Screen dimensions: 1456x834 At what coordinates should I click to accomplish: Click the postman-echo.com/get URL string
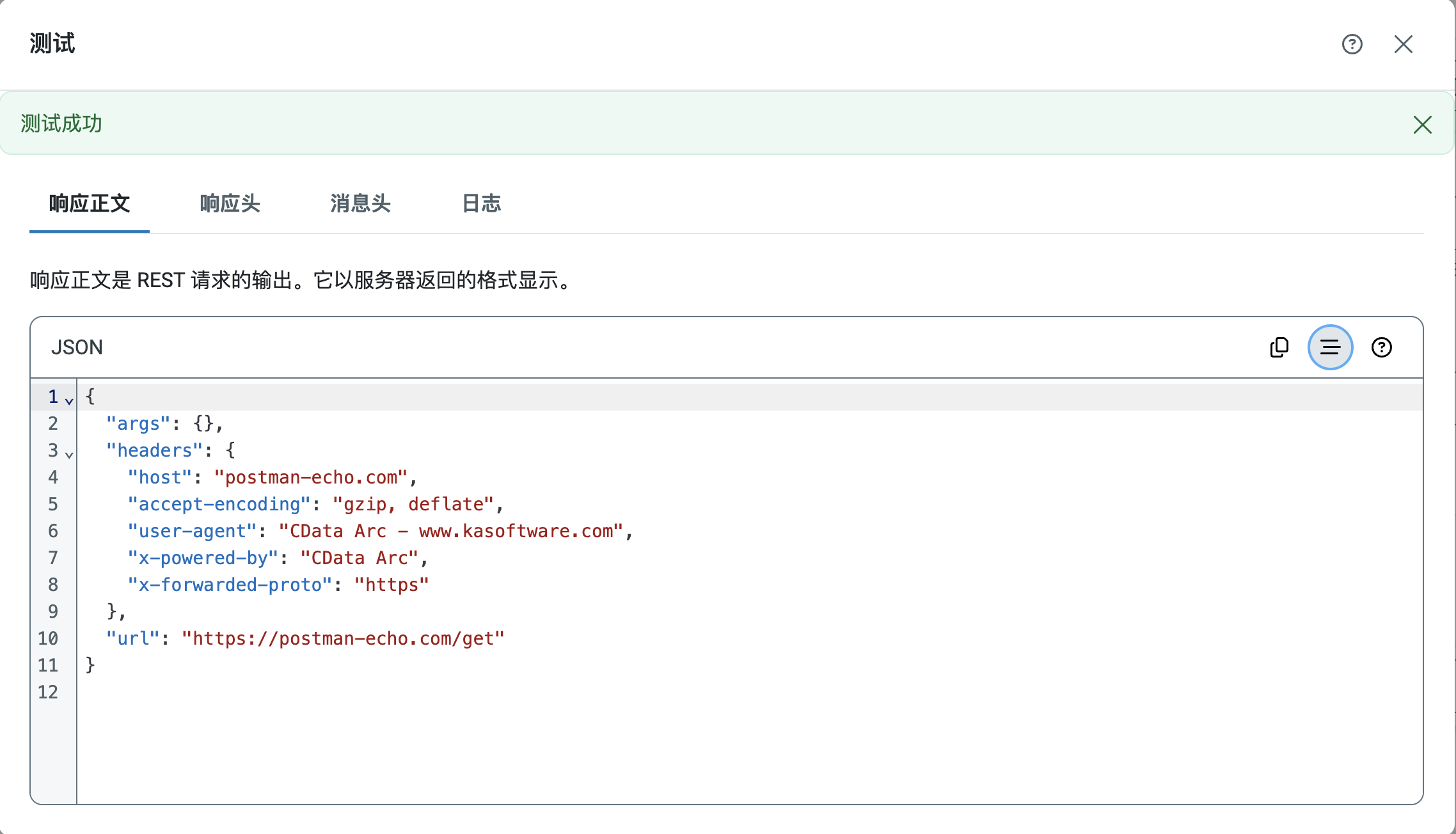pyautogui.click(x=343, y=638)
